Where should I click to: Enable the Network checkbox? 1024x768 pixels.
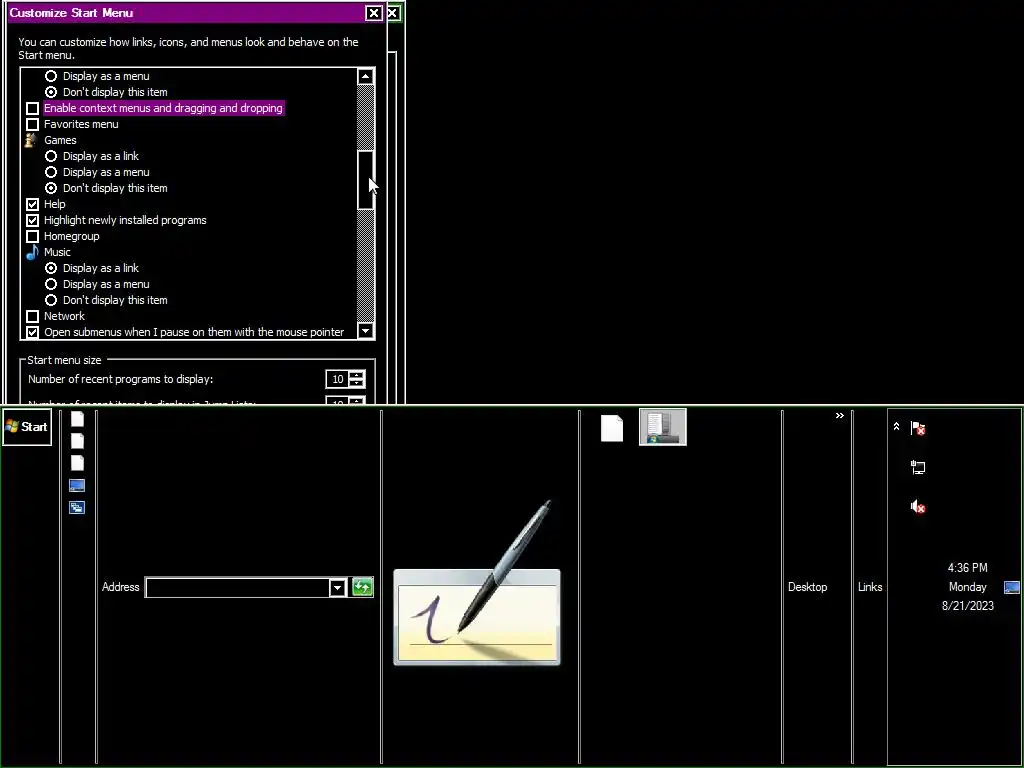[x=32, y=316]
